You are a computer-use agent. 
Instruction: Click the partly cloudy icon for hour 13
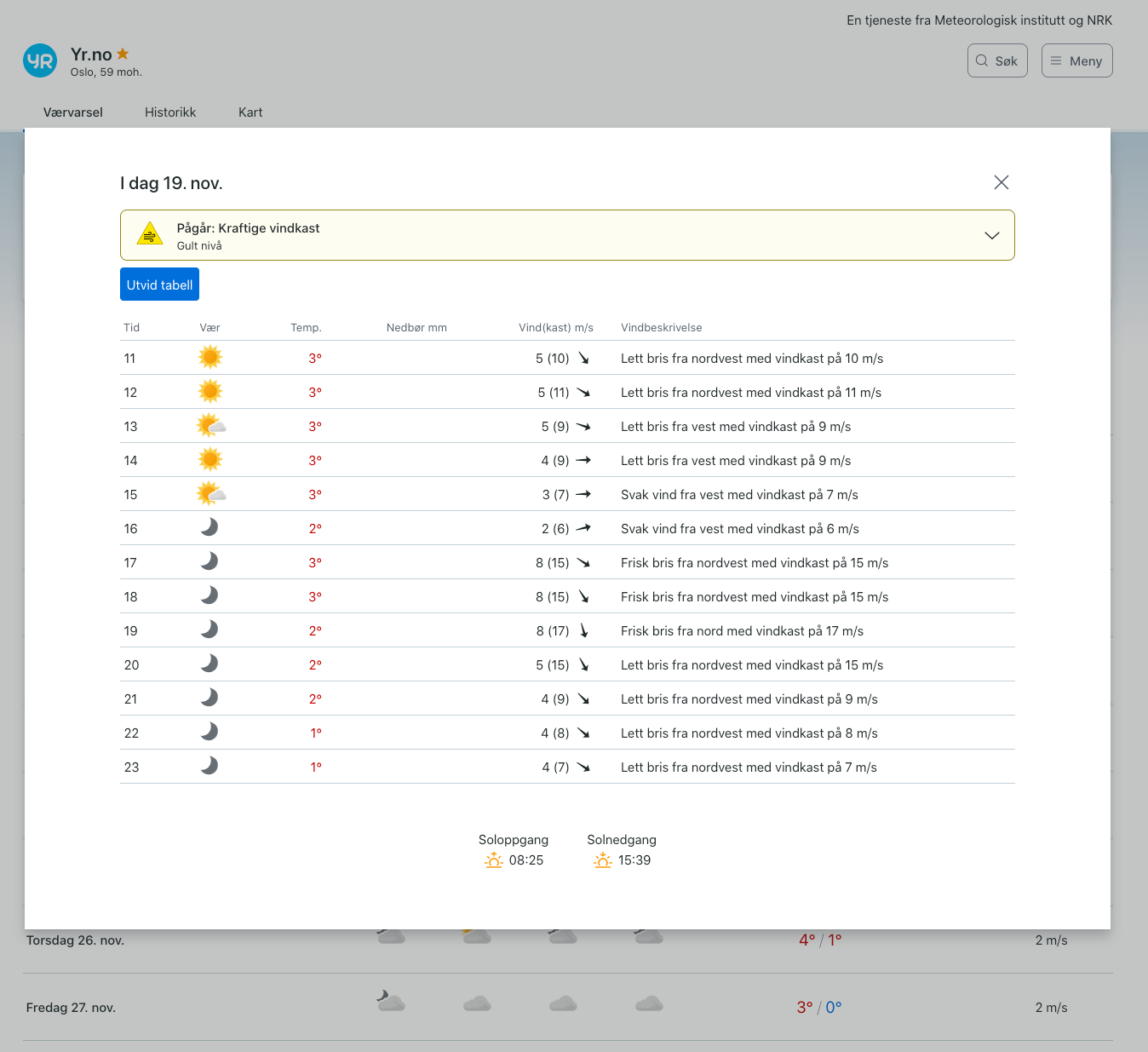(211, 425)
